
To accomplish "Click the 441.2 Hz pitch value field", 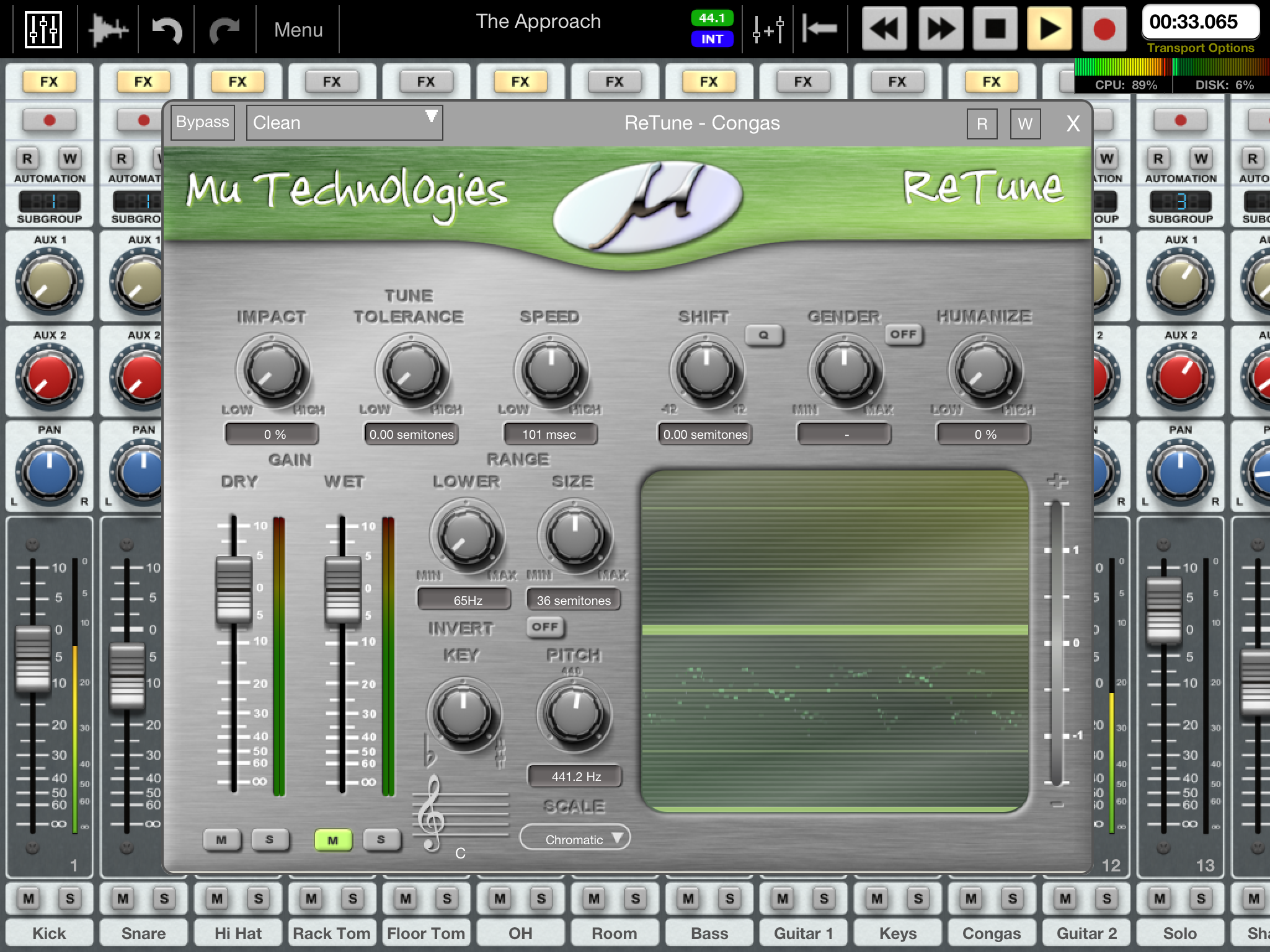I will [575, 776].
